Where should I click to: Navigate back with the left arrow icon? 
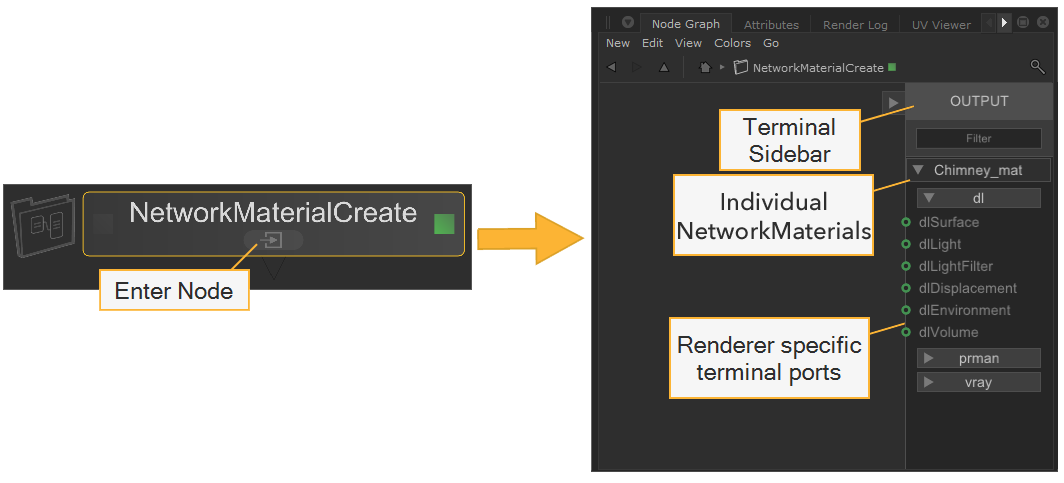click(x=612, y=67)
